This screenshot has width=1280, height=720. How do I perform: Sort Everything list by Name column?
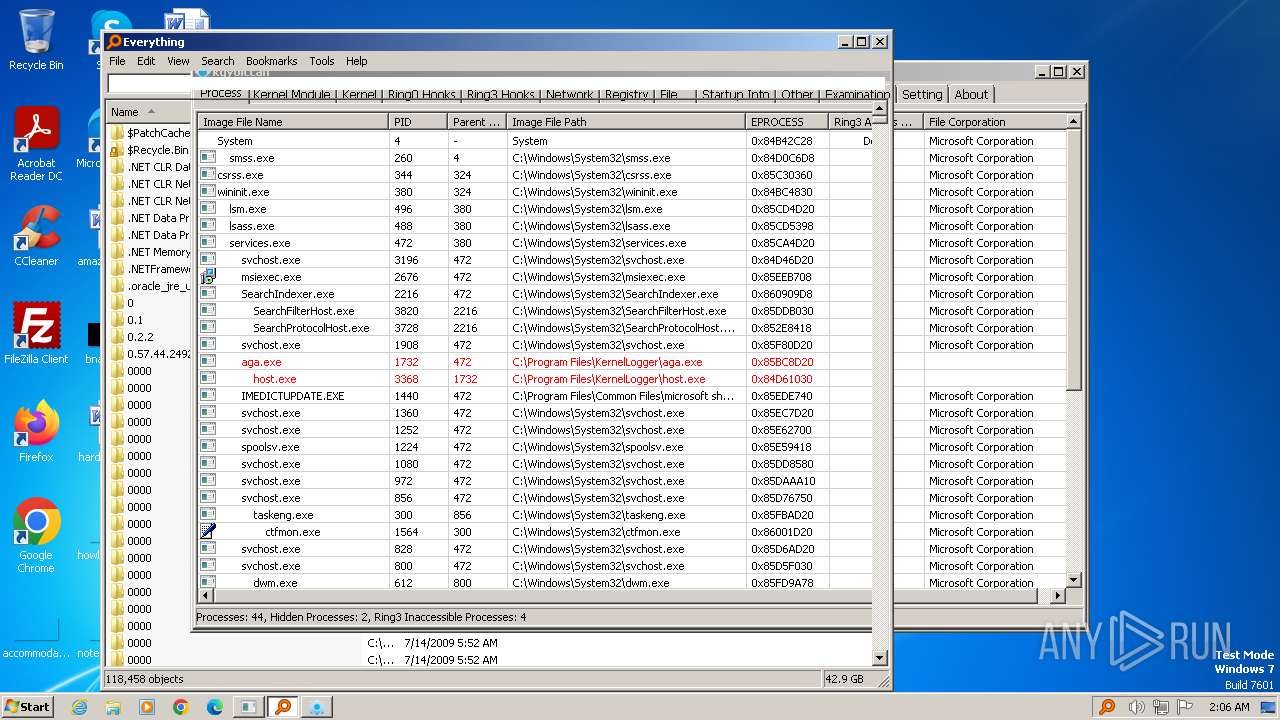click(148, 112)
